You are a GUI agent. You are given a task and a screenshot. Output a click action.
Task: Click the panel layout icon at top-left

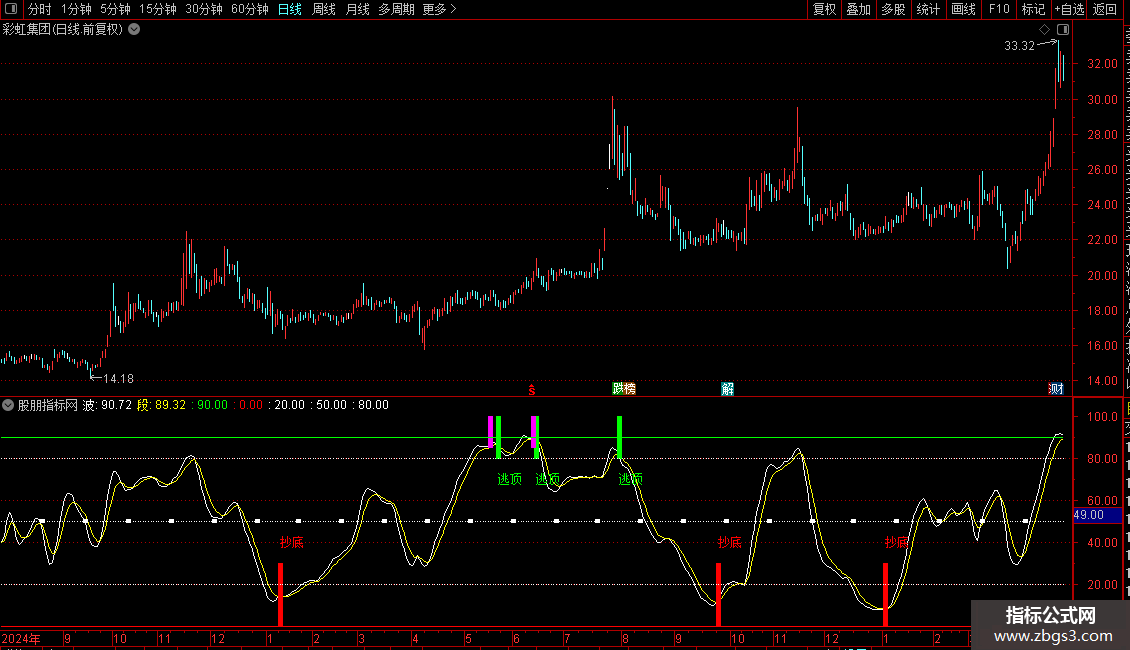(x=11, y=9)
